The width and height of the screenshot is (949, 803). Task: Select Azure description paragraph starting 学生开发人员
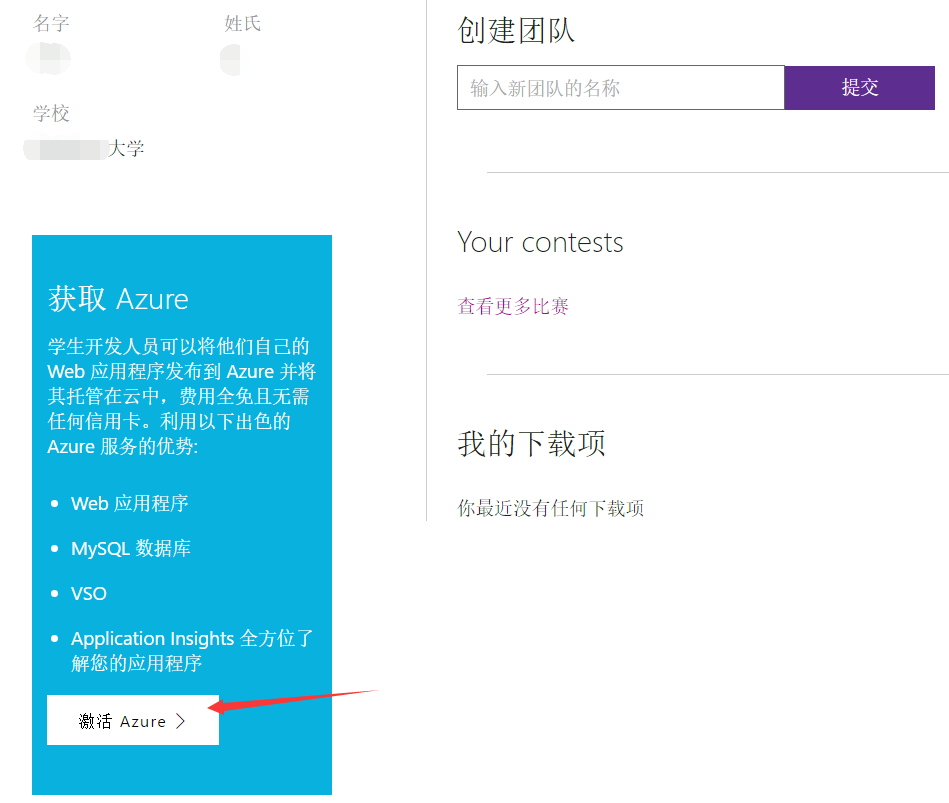(x=182, y=396)
